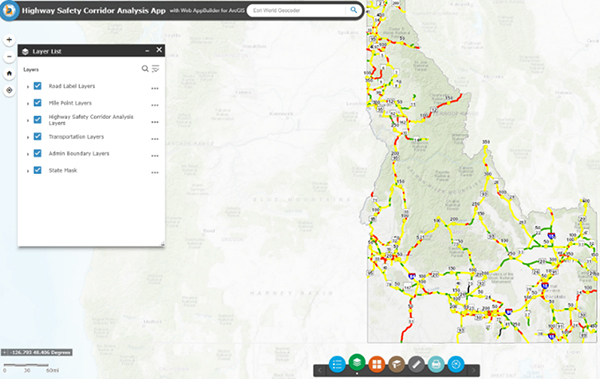Screen dimensions: 600x379
Task: Uncheck Road Label Layers visibility
Action: tap(38, 86)
